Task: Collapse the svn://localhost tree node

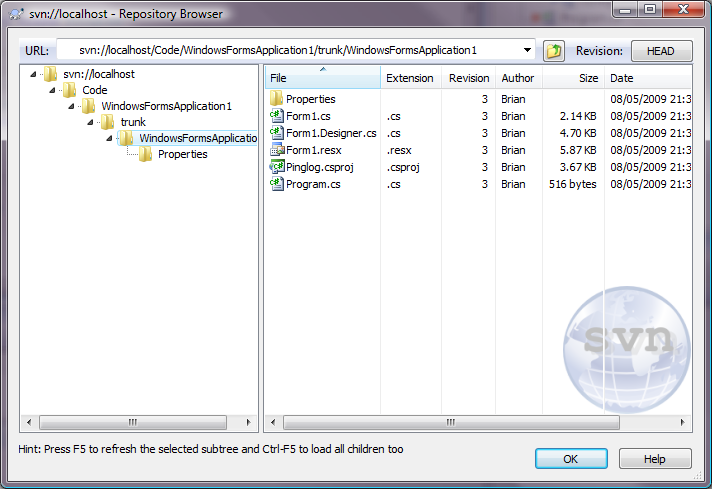Action: point(33,74)
